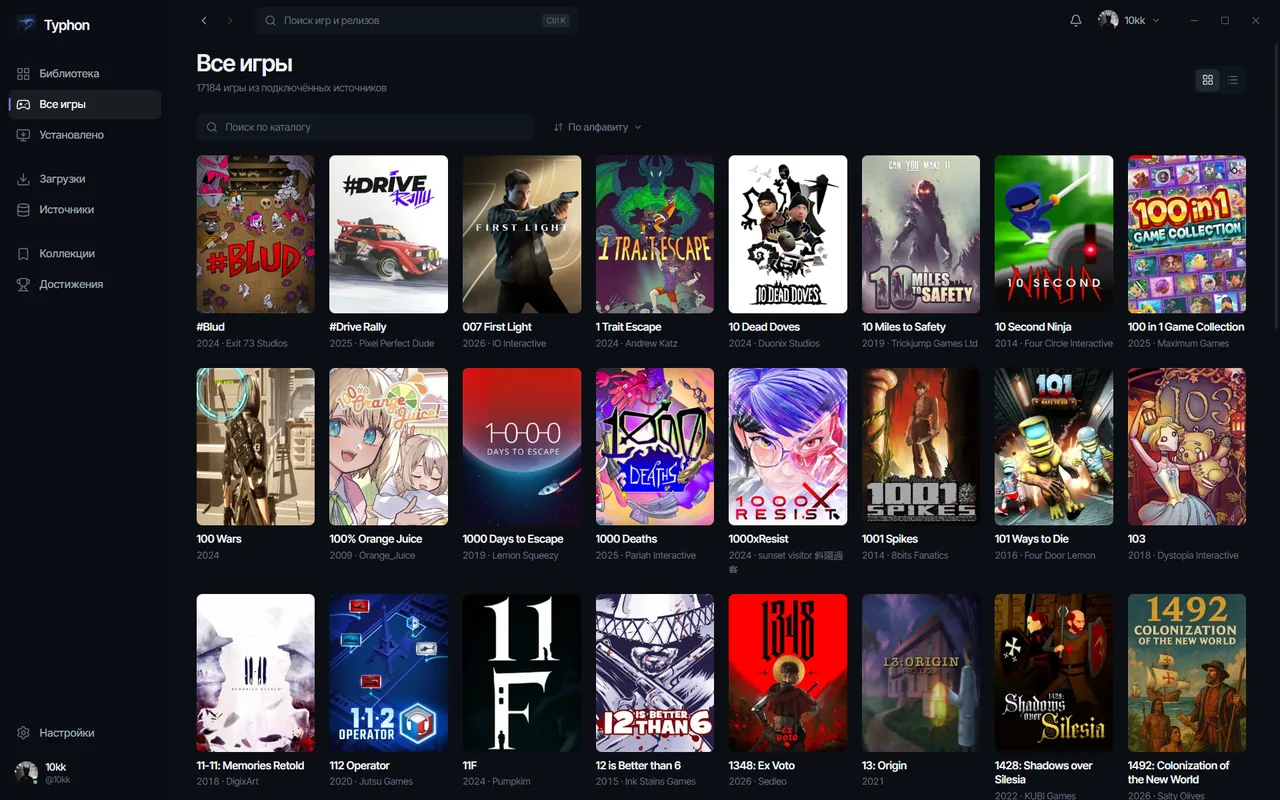Open the 100 in 1 Game Collection cover

pyautogui.click(x=1187, y=234)
